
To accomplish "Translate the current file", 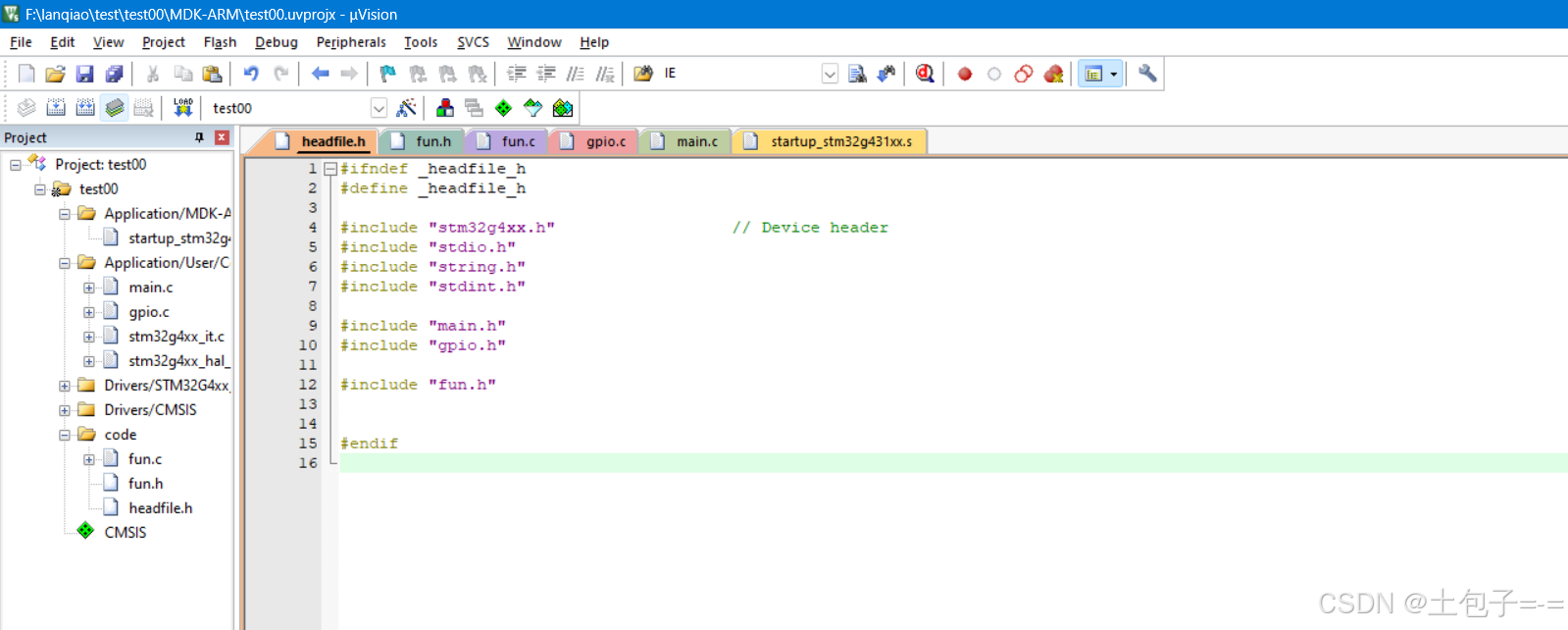I will click(26, 108).
